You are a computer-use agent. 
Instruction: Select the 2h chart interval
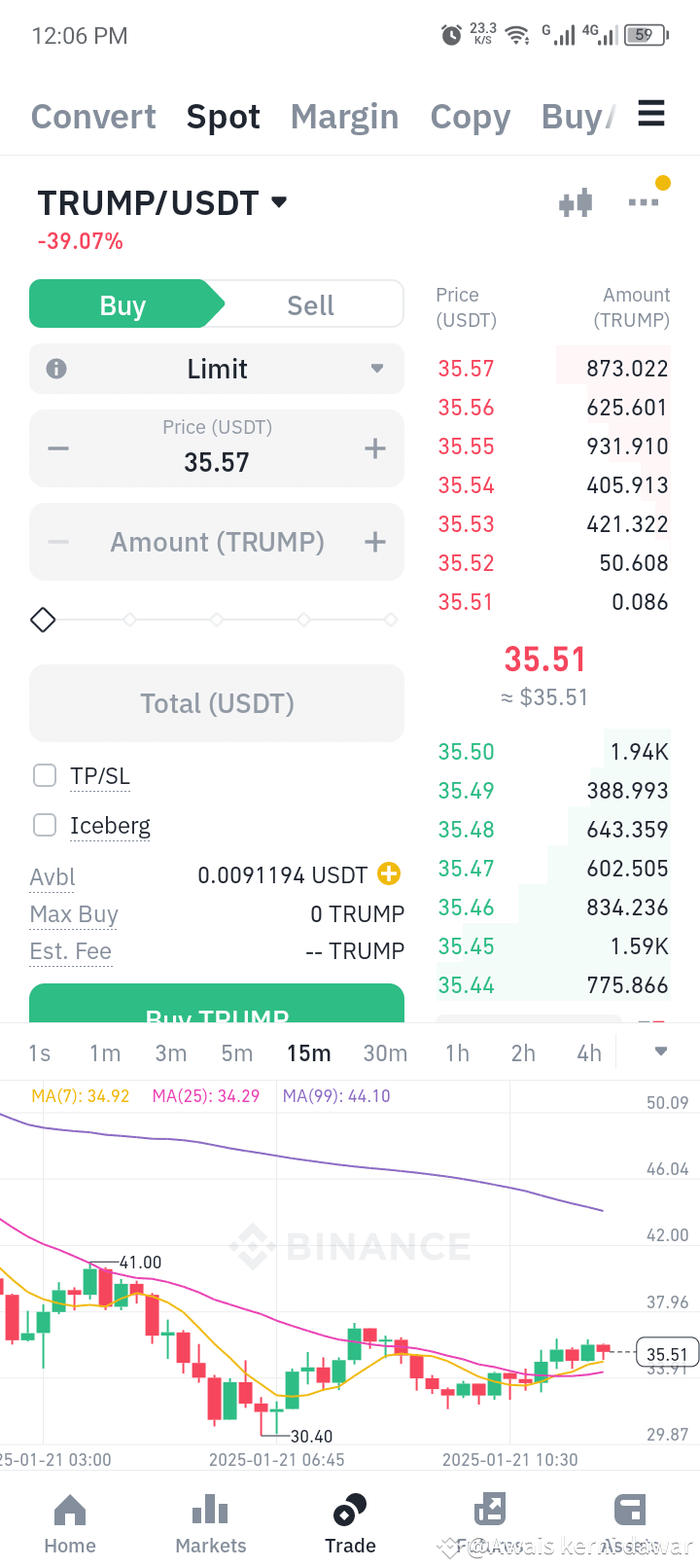523,1053
